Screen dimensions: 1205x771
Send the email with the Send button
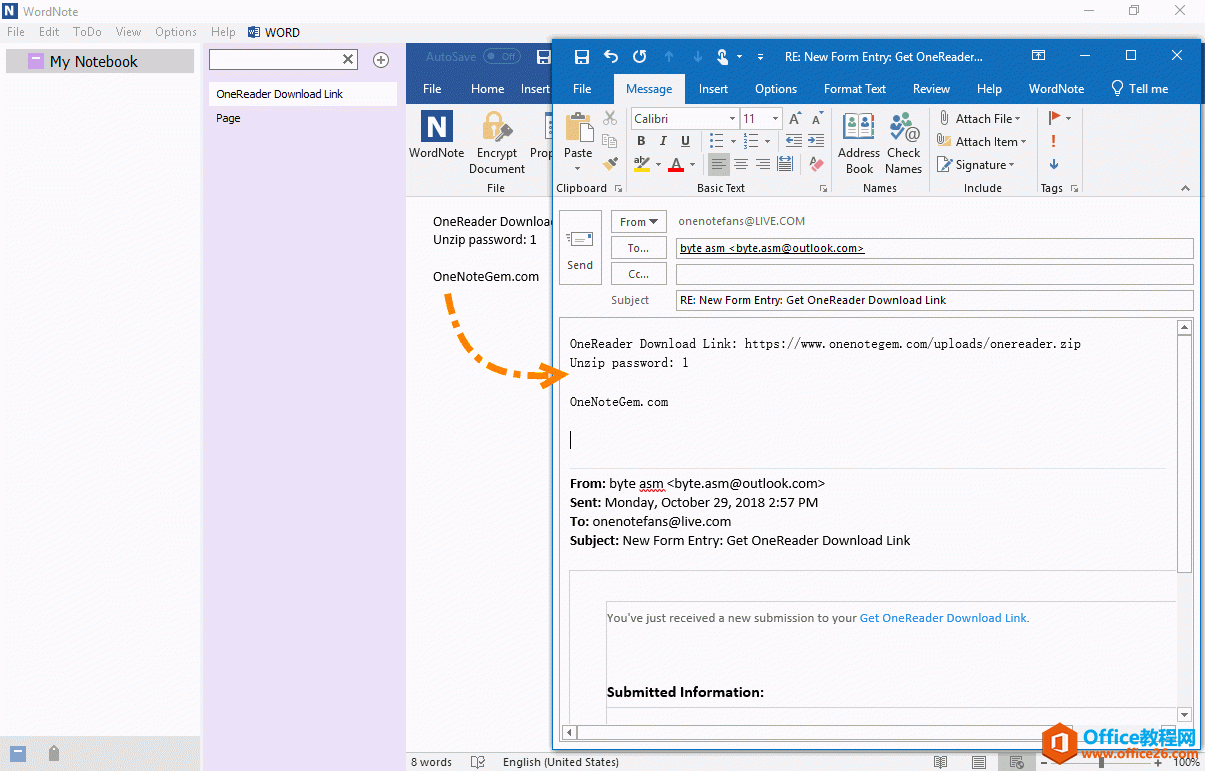pyautogui.click(x=580, y=247)
